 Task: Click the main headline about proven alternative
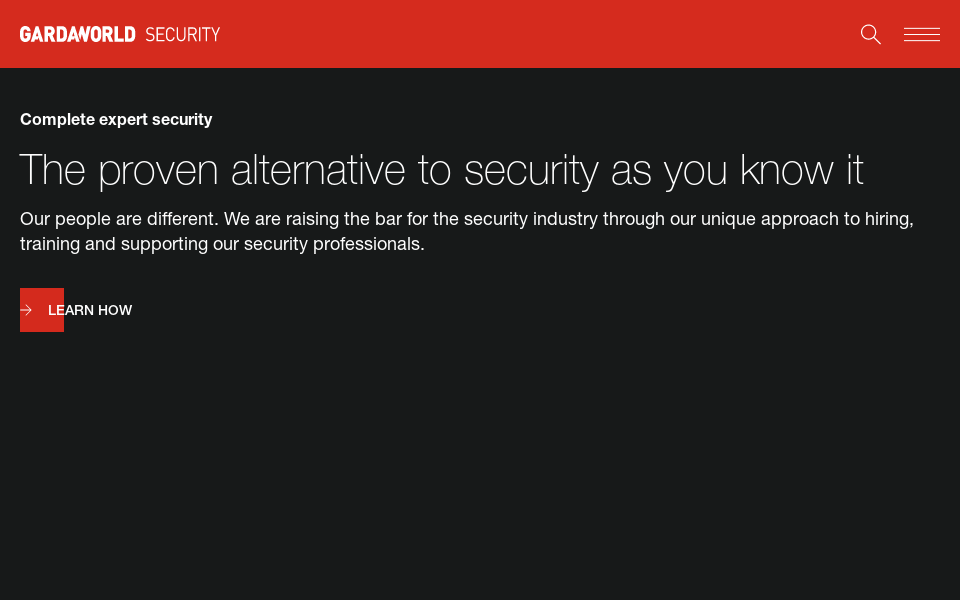tap(441, 169)
